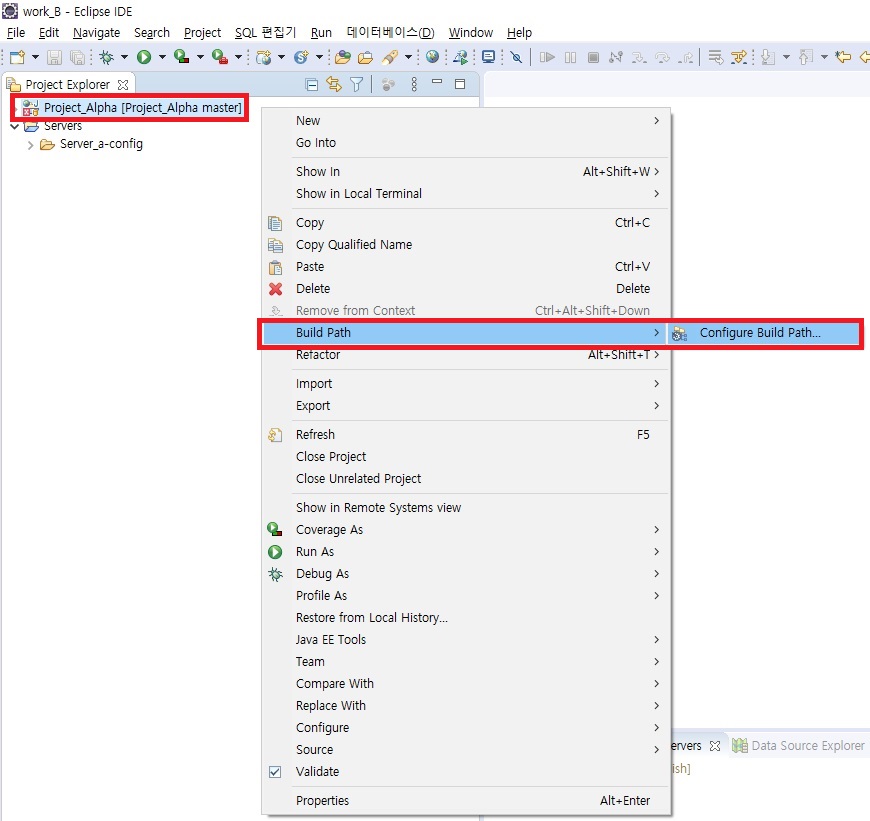Collapse the Servers tree node

(x=15, y=126)
